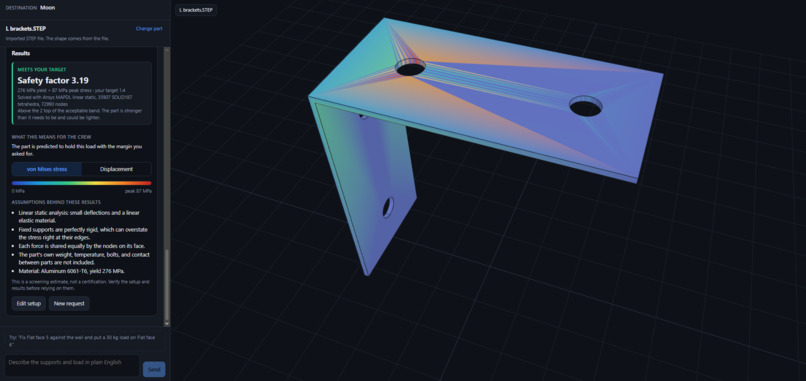Viewport: 806px width, 381px height.
Task: Click the Destination 'Moon' value
Action: 47,8
